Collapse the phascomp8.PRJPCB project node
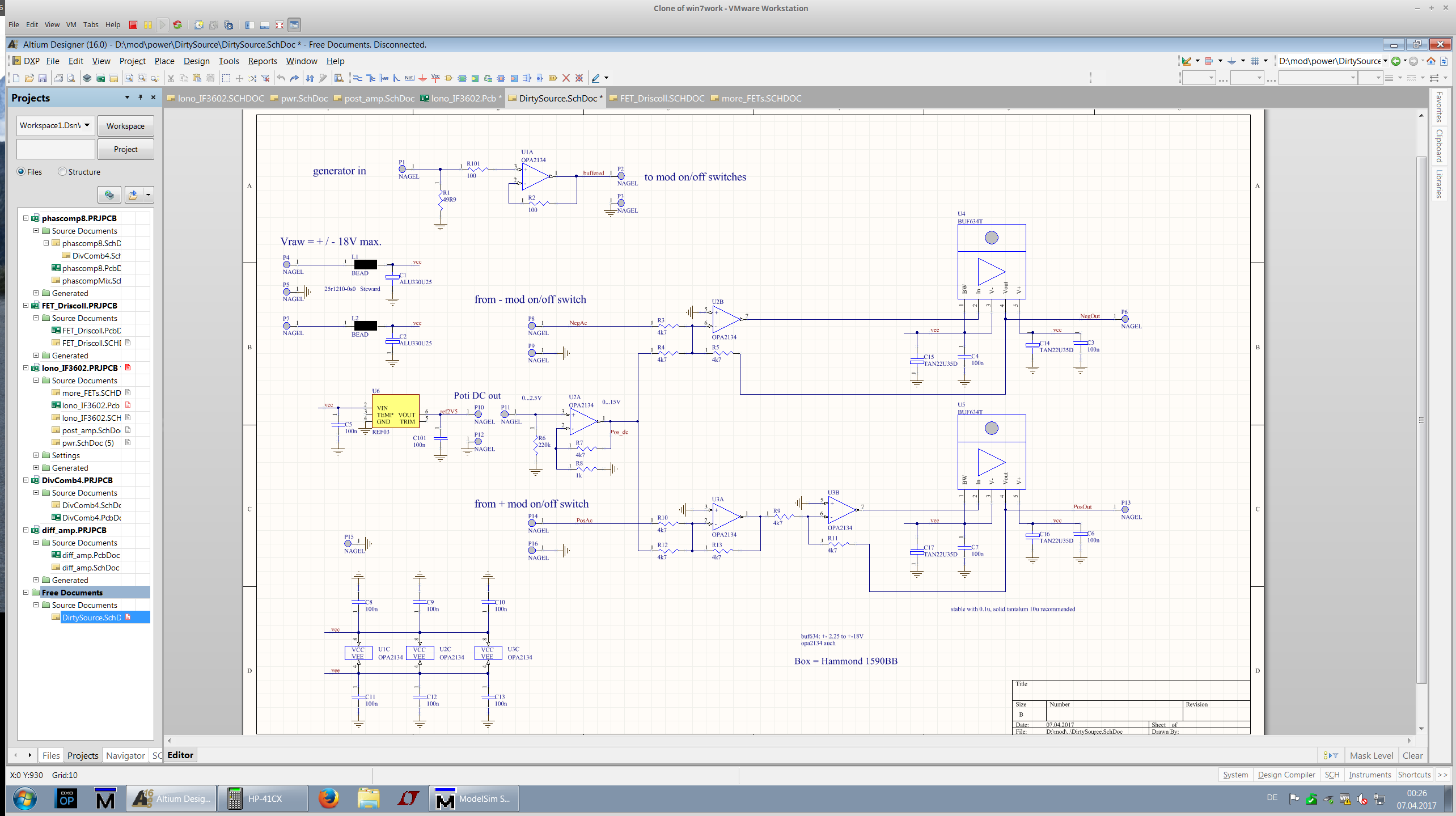This screenshot has height=816, width=1456. tap(26, 218)
